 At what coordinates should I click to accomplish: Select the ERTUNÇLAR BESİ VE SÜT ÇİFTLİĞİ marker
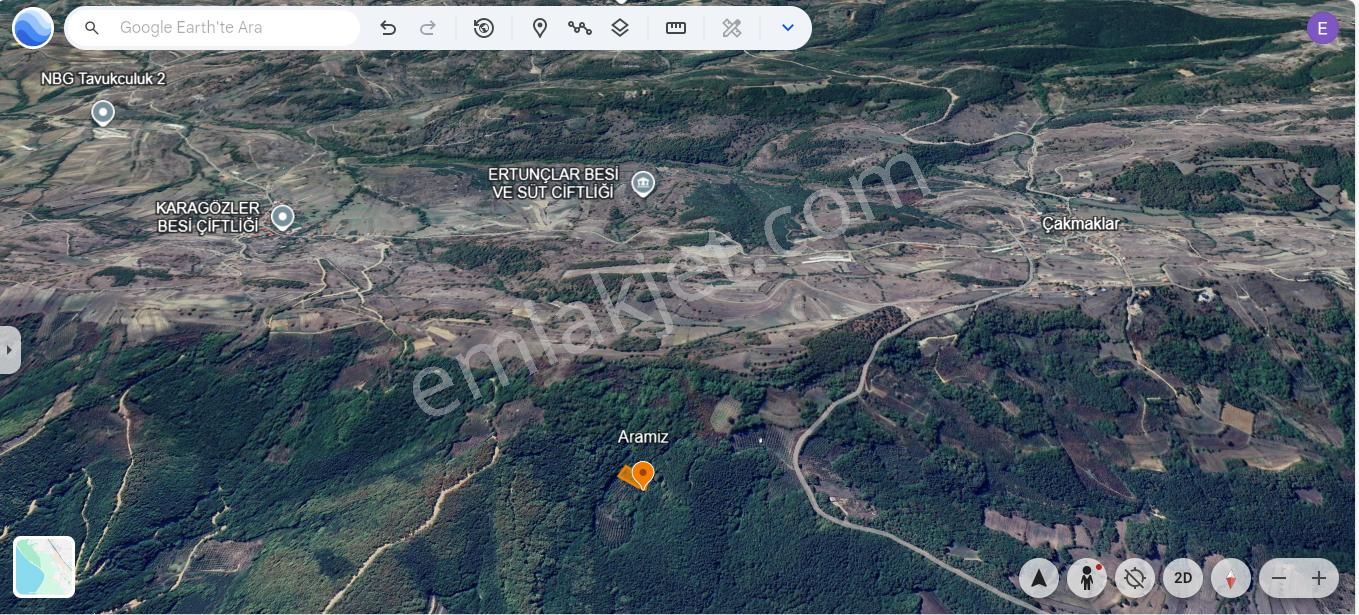tap(643, 183)
